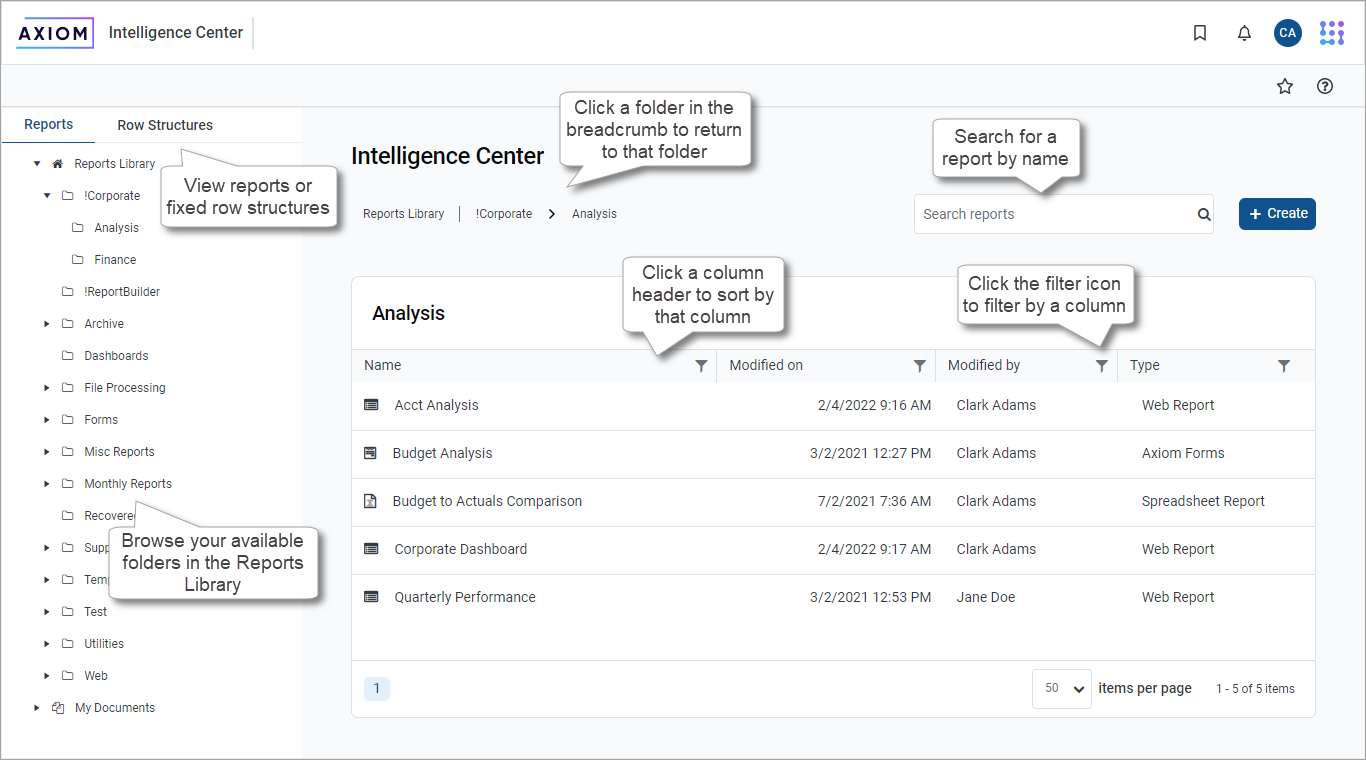Open the app launcher grid icon
This screenshot has height=760, width=1366.
[1331, 33]
